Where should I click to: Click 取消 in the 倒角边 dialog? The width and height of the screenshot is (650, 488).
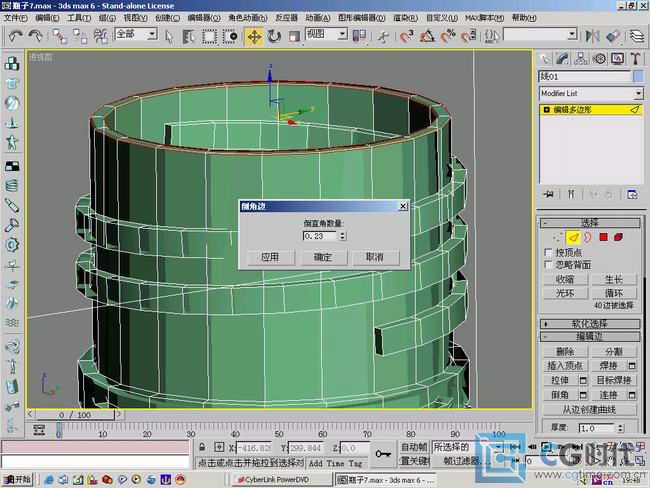375,257
